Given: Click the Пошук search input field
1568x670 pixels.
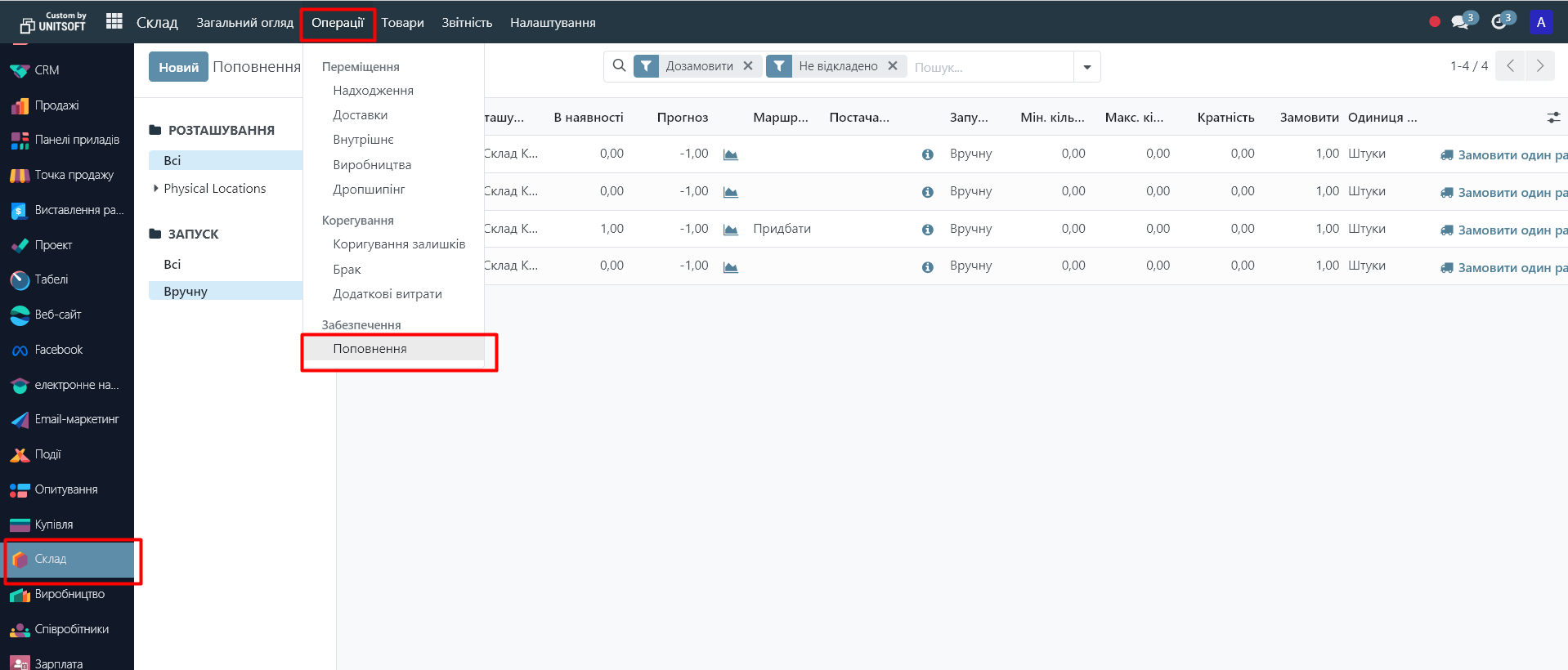Looking at the screenshot, I should (989, 67).
